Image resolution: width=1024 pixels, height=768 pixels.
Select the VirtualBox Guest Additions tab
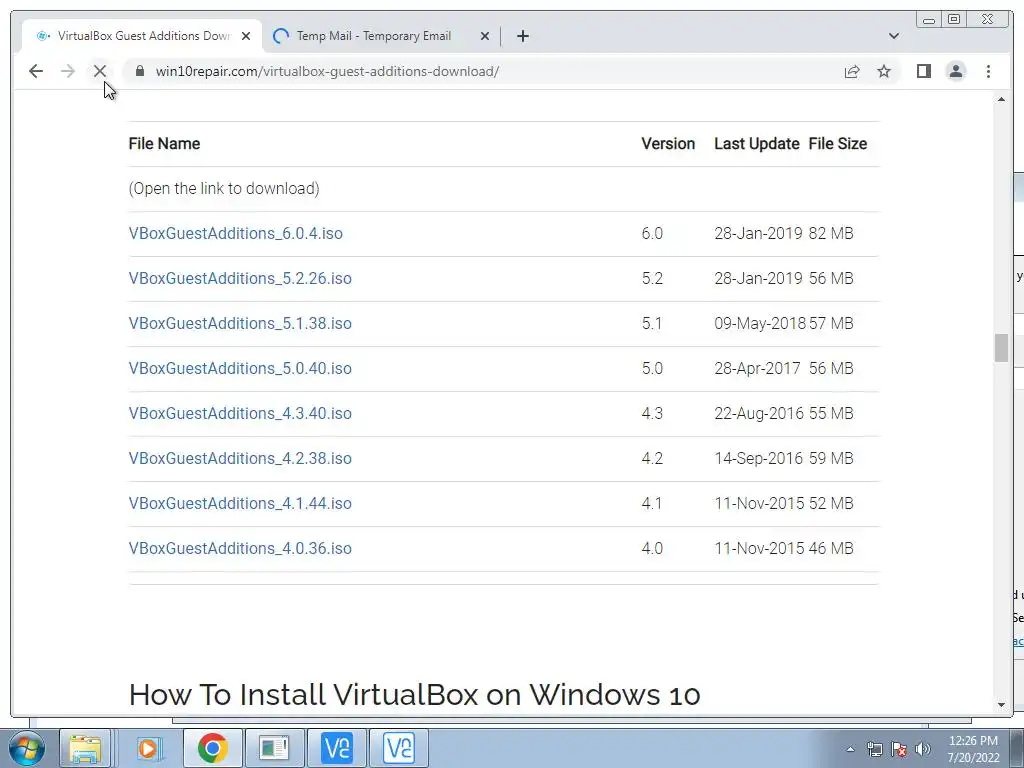coord(142,36)
